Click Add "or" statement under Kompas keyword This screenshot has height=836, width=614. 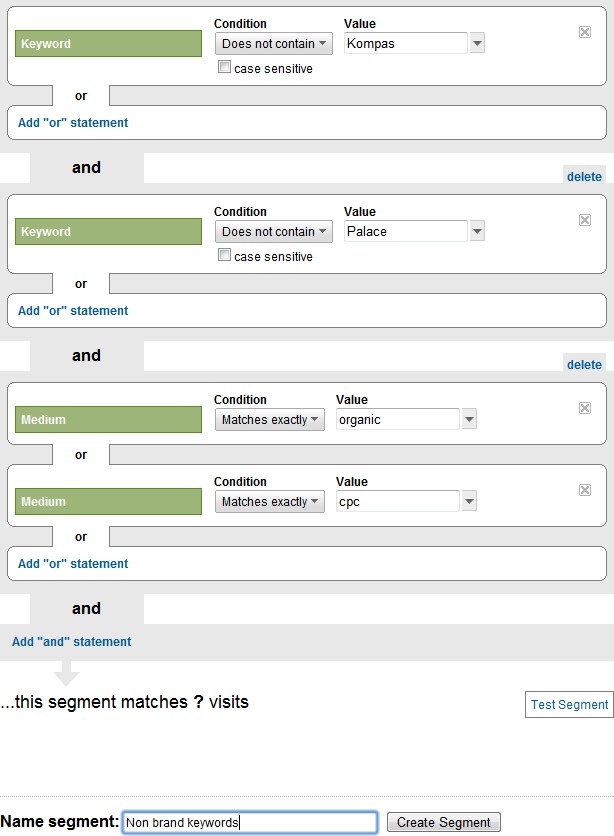coord(73,123)
